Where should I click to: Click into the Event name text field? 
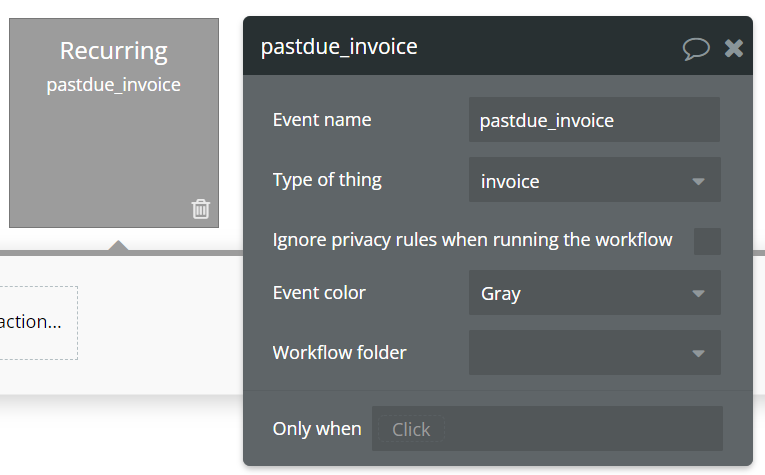[594, 121]
